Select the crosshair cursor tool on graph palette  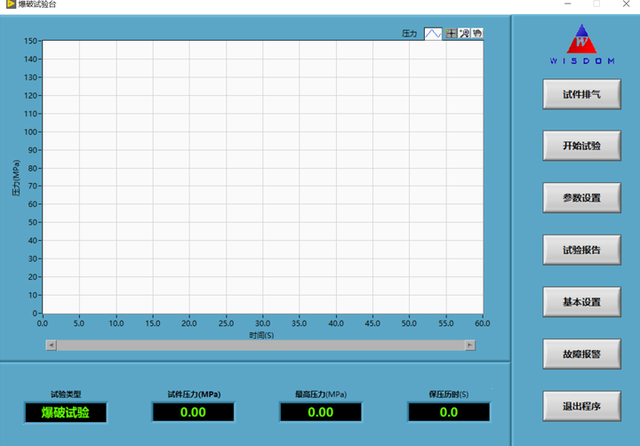click(x=451, y=33)
